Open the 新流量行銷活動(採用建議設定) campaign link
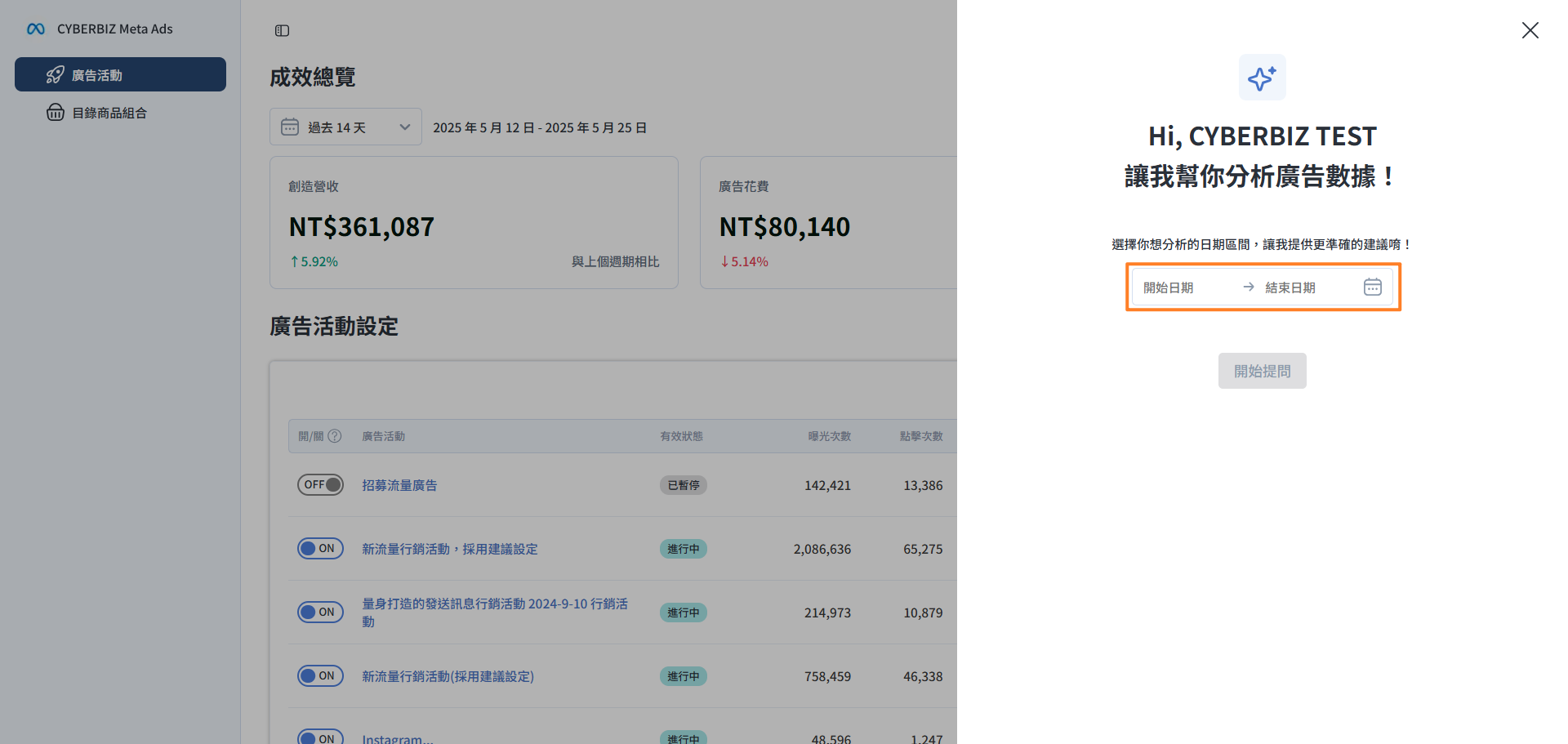The image size is (1568, 744). click(448, 676)
